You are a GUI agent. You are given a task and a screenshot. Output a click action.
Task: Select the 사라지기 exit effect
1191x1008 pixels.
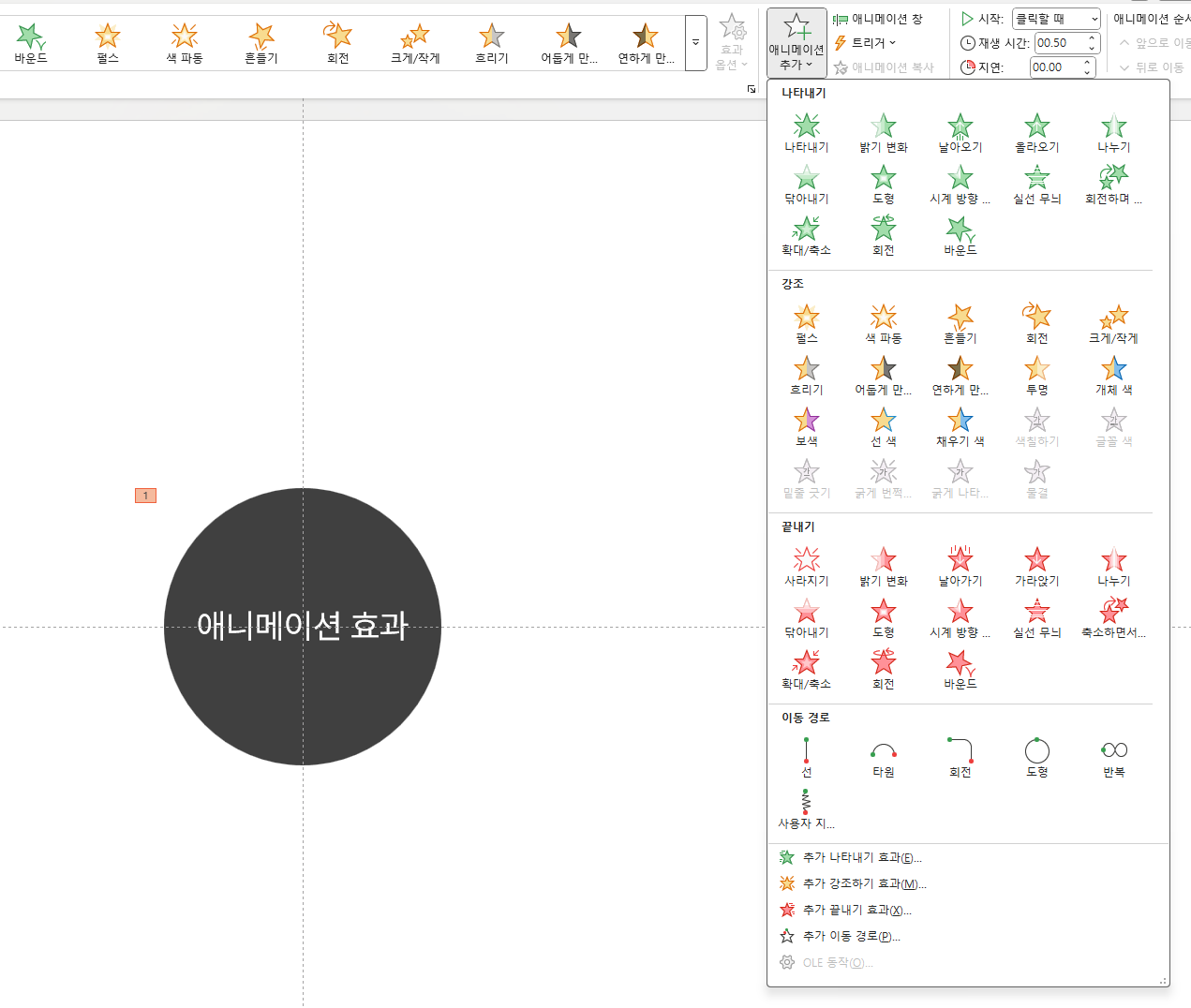click(807, 567)
